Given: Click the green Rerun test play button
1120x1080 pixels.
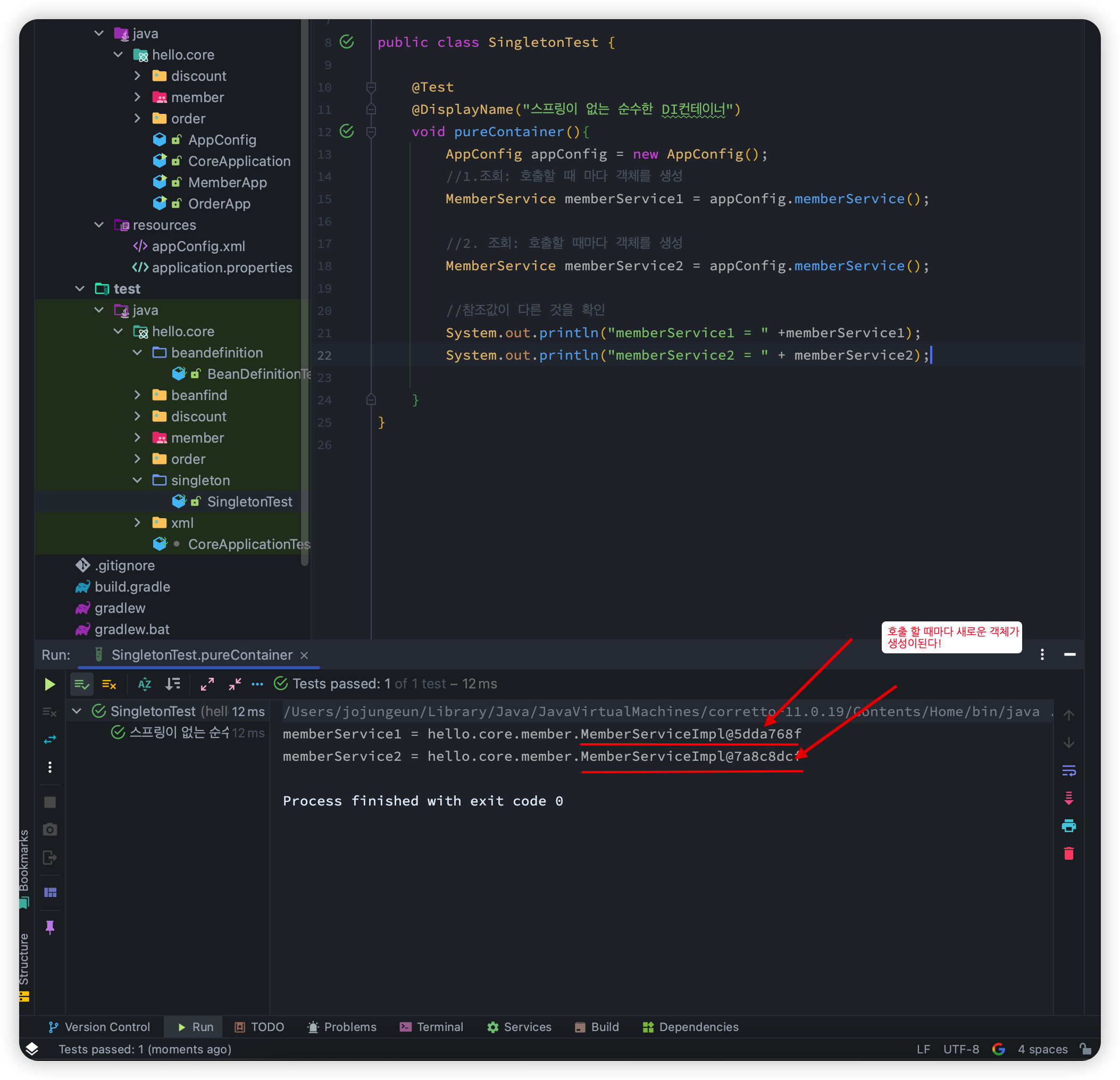Looking at the screenshot, I should coord(49,684).
